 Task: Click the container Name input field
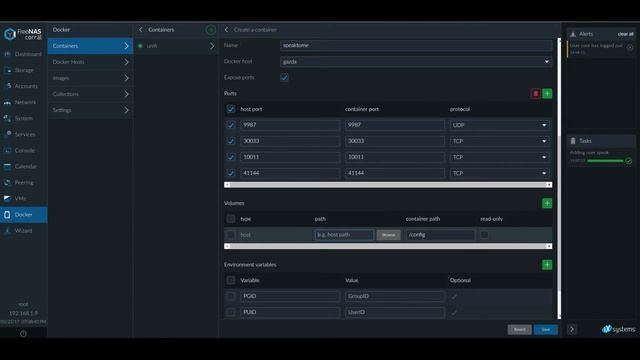tap(416, 46)
